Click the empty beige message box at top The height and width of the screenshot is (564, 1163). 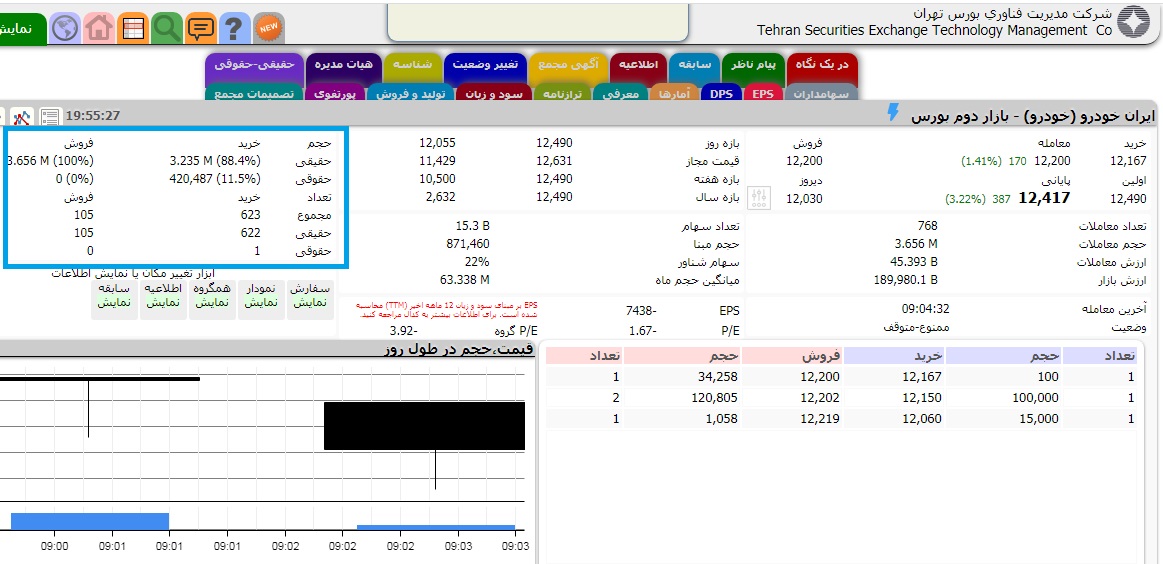[540, 21]
